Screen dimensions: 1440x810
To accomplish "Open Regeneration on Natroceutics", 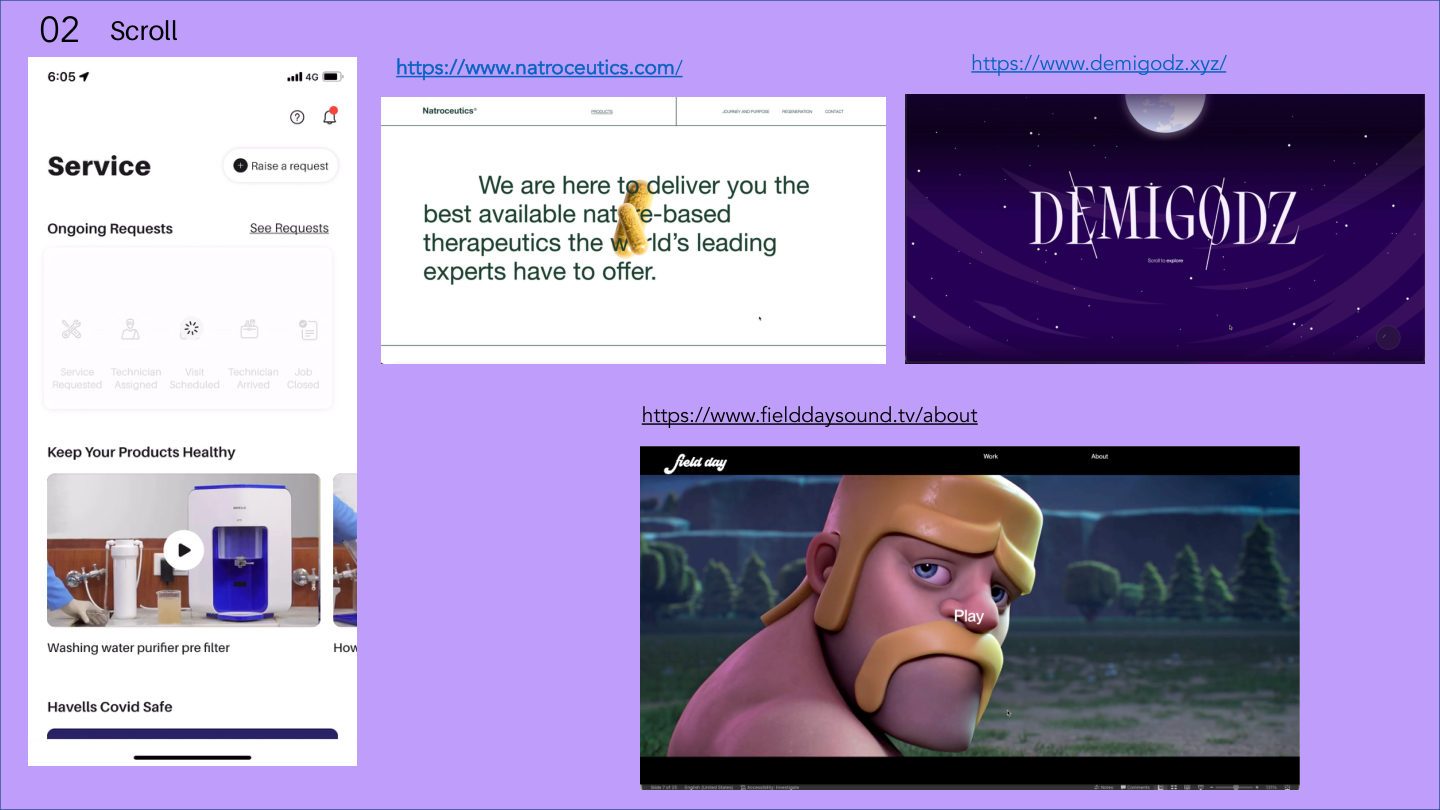I will pos(797,112).
